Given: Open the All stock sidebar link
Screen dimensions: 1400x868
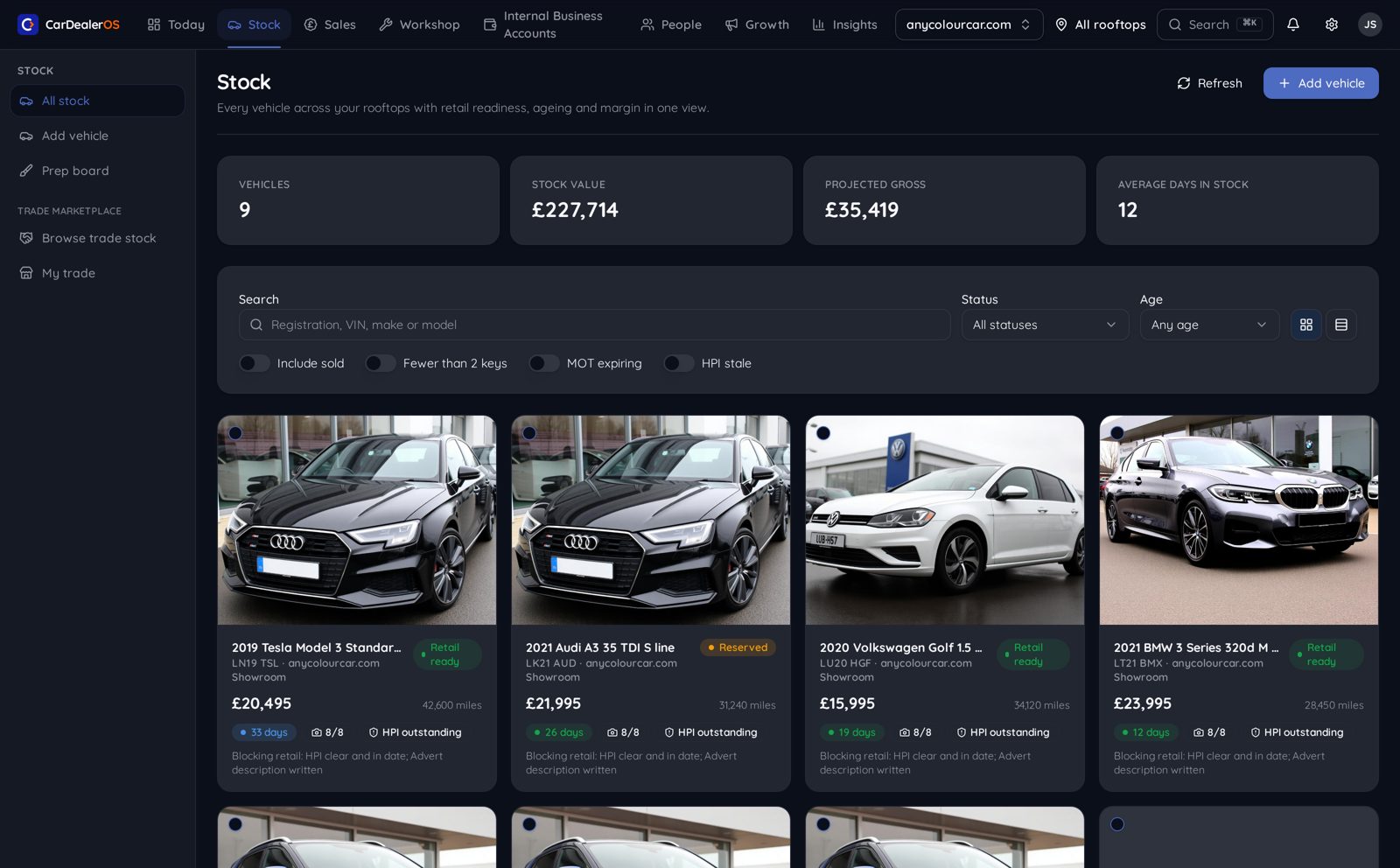Looking at the screenshot, I should coord(97,101).
